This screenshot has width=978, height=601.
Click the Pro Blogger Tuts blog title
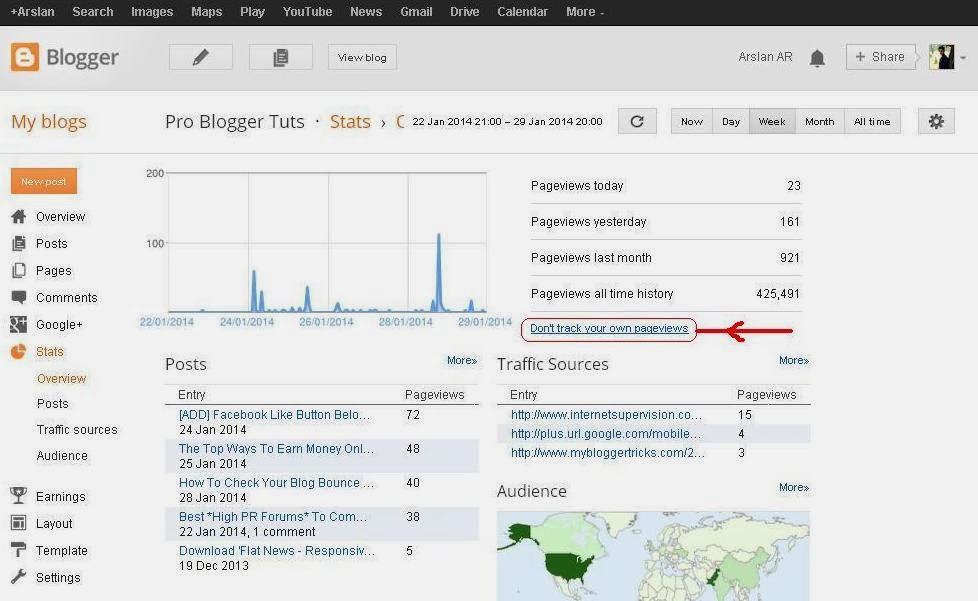pos(235,122)
